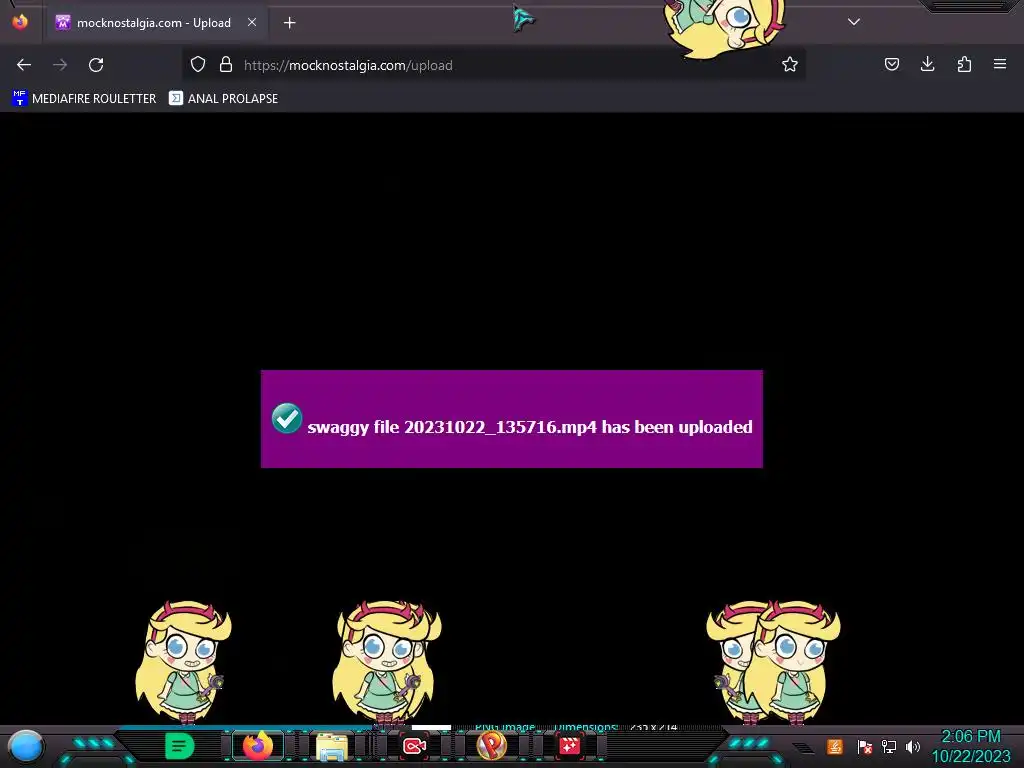Viewport: 1024px width, 768px height.
Task: Save page to Pocket
Action: [x=891, y=64]
